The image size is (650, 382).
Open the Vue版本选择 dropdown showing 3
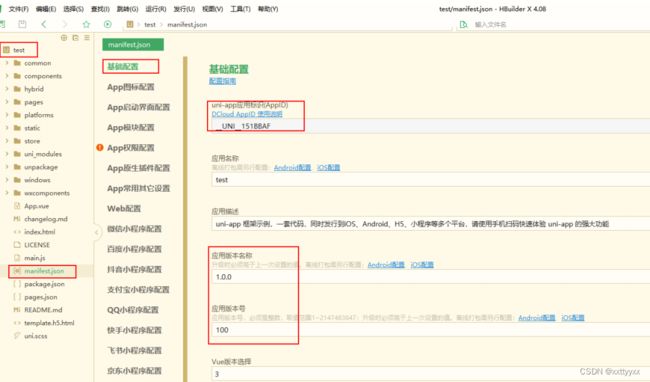[x=430, y=374]
